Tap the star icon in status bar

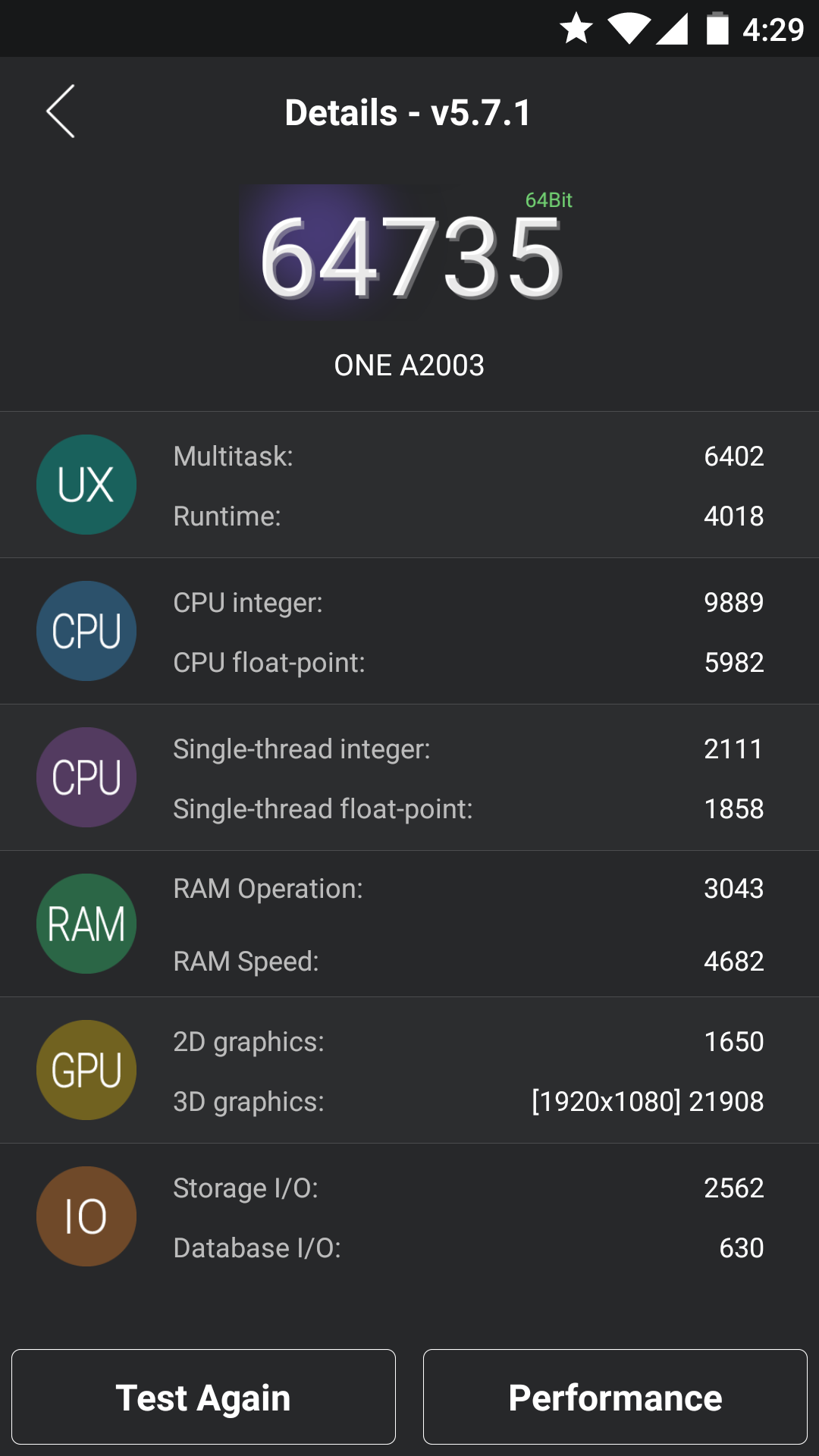[576, 29]
